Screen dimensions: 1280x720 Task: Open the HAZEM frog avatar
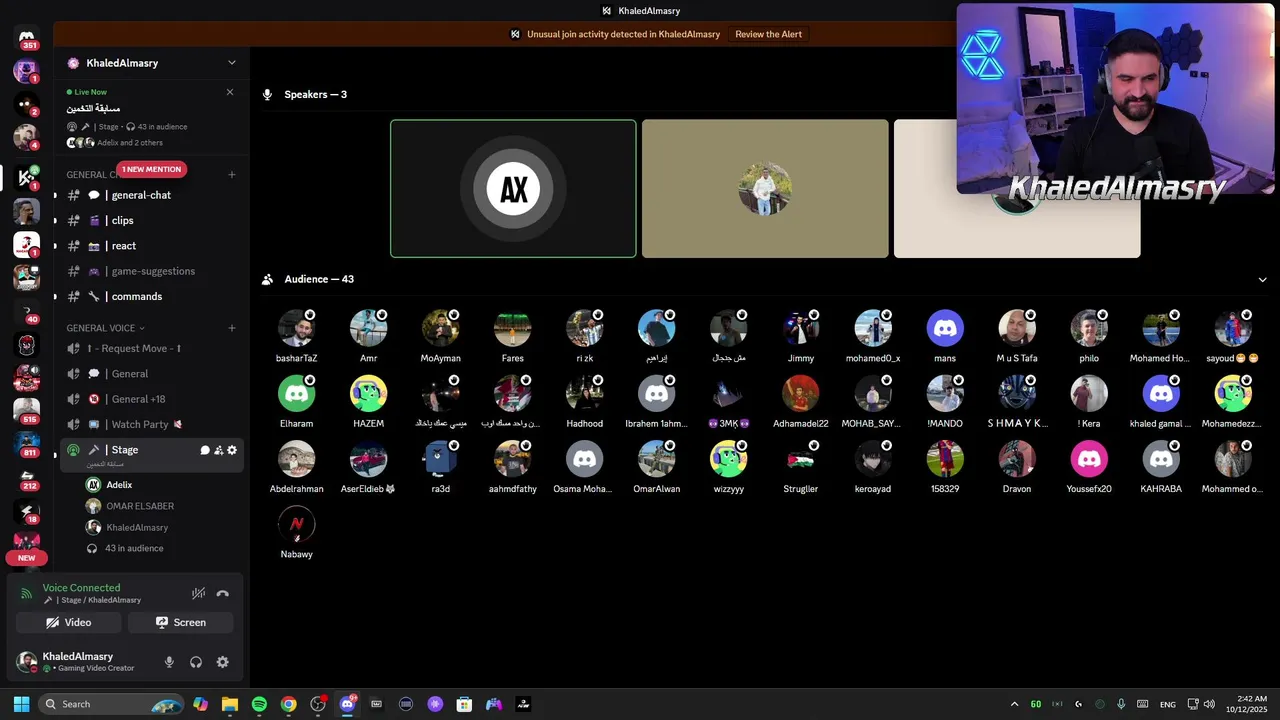(368, 394)
